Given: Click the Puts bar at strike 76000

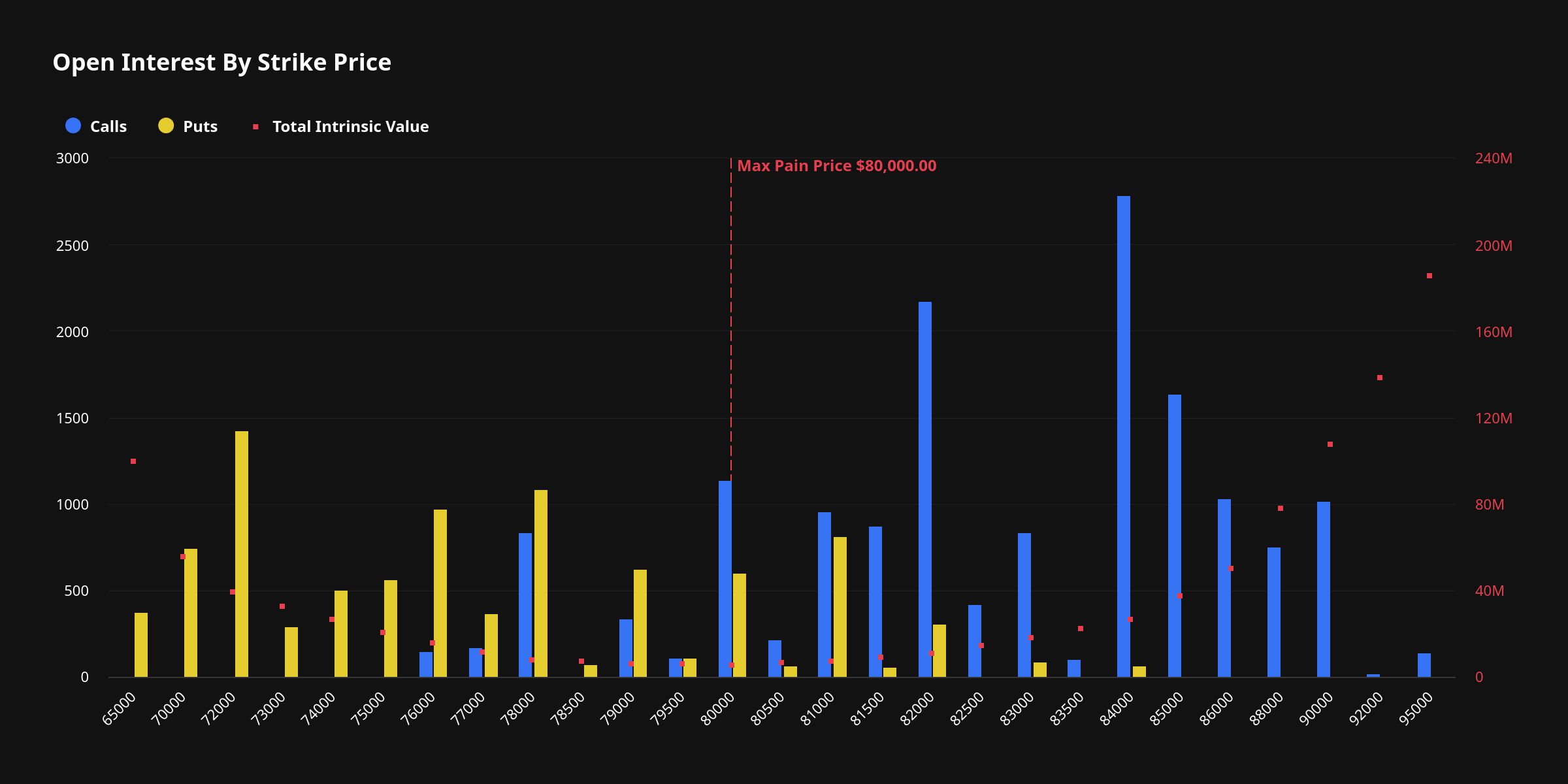Looking at the screenshot, I should [440, 593].
